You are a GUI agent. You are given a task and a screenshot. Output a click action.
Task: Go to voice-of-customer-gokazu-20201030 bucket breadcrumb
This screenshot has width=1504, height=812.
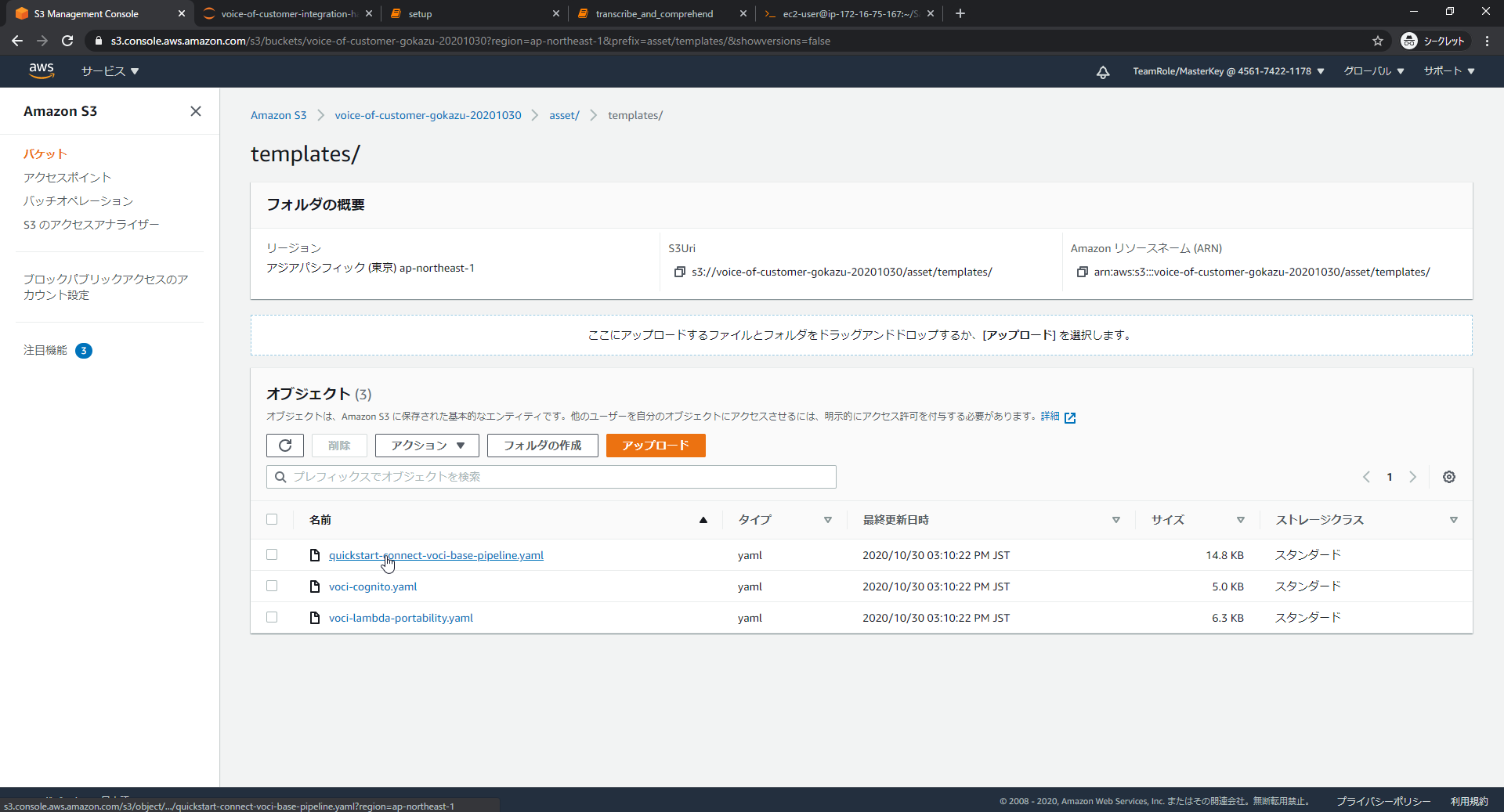[x=428, y=115]
